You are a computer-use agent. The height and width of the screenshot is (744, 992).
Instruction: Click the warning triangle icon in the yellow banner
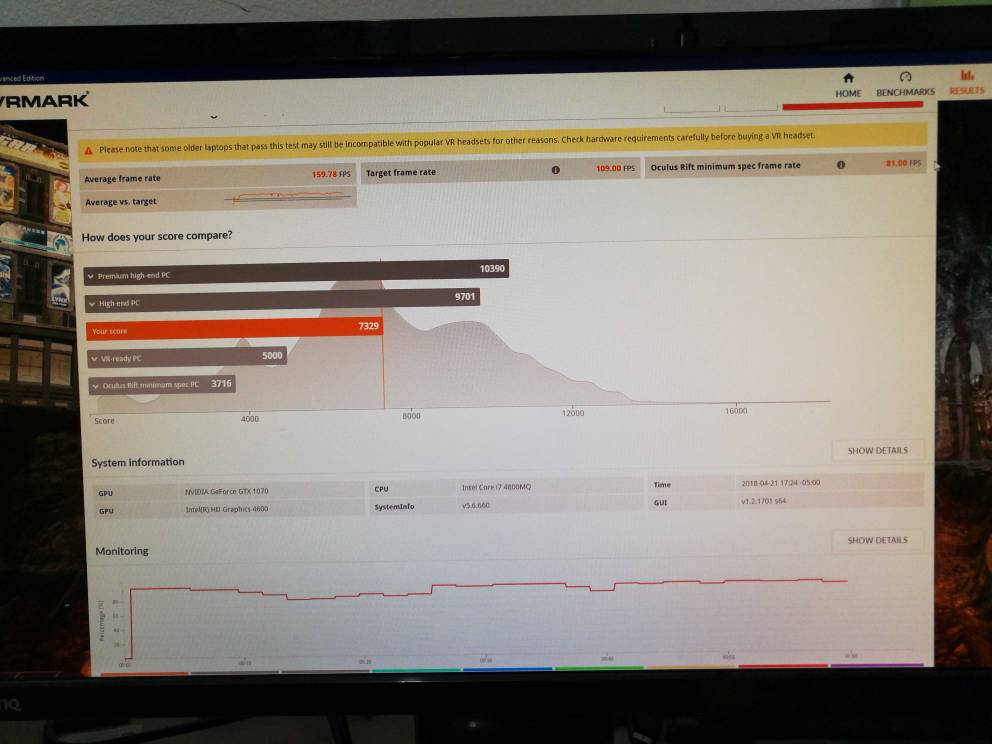pos(88,151)
